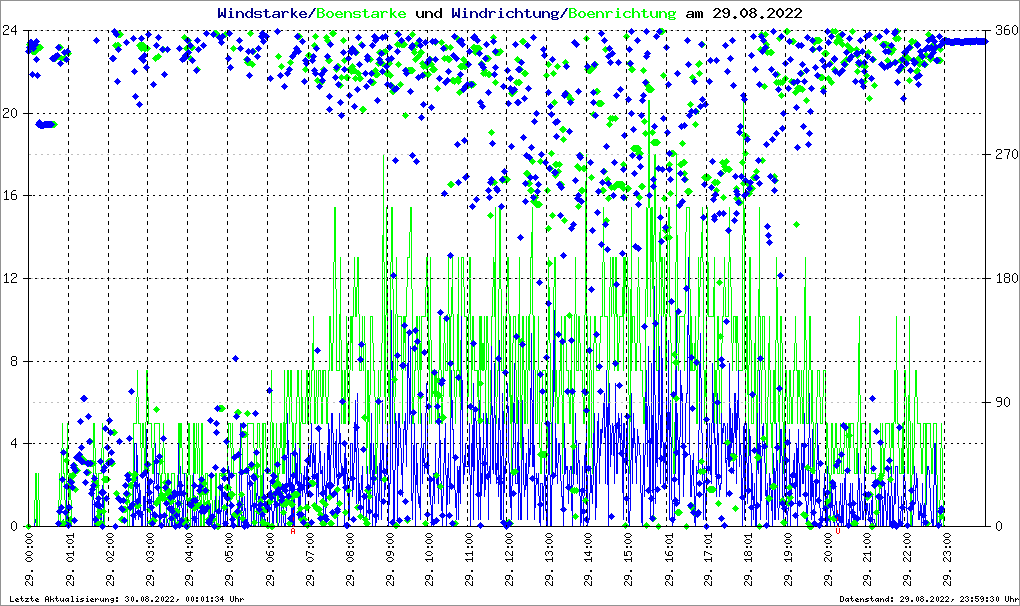The width and height of the screenshot is (1020, 606).
Task: Click the green "Boenstarke" title word
Action: pos(362,13)
